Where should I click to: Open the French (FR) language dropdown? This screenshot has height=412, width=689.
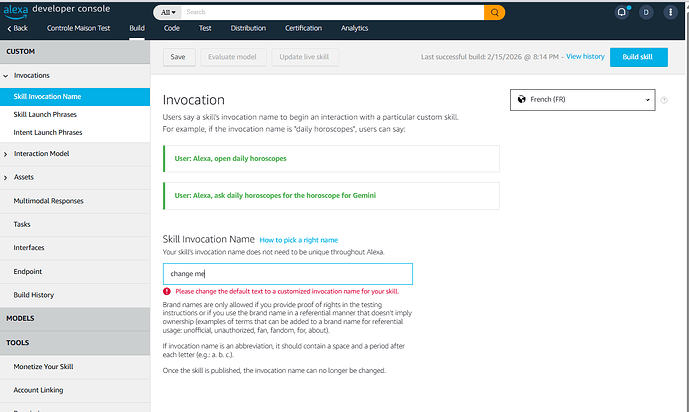(x=583, y=100)
